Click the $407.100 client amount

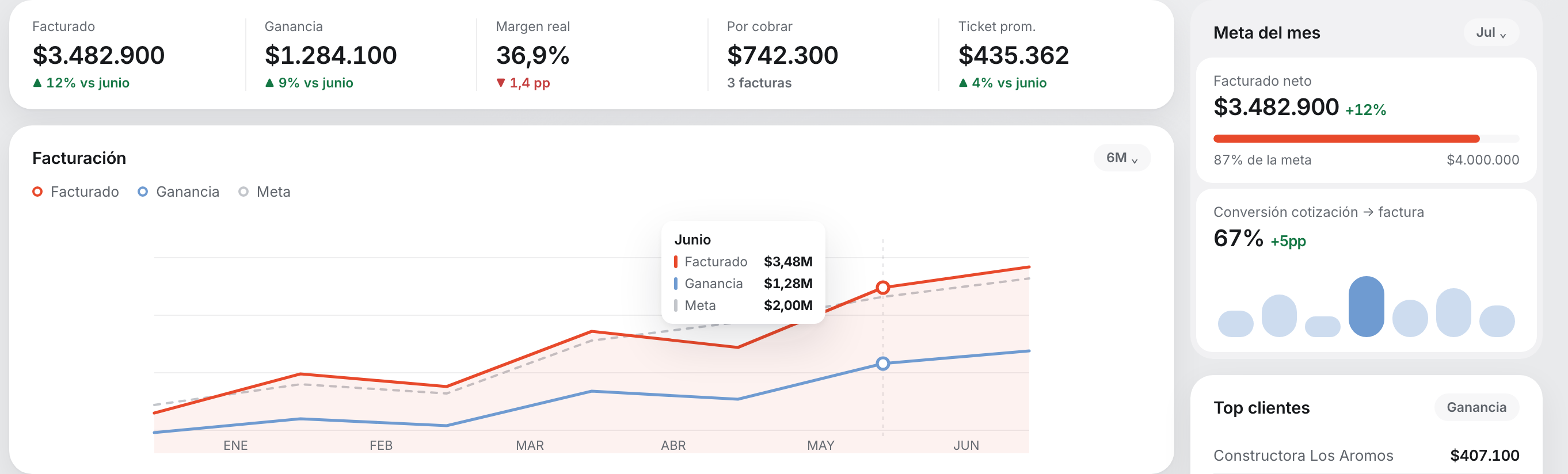point(1485,455)
